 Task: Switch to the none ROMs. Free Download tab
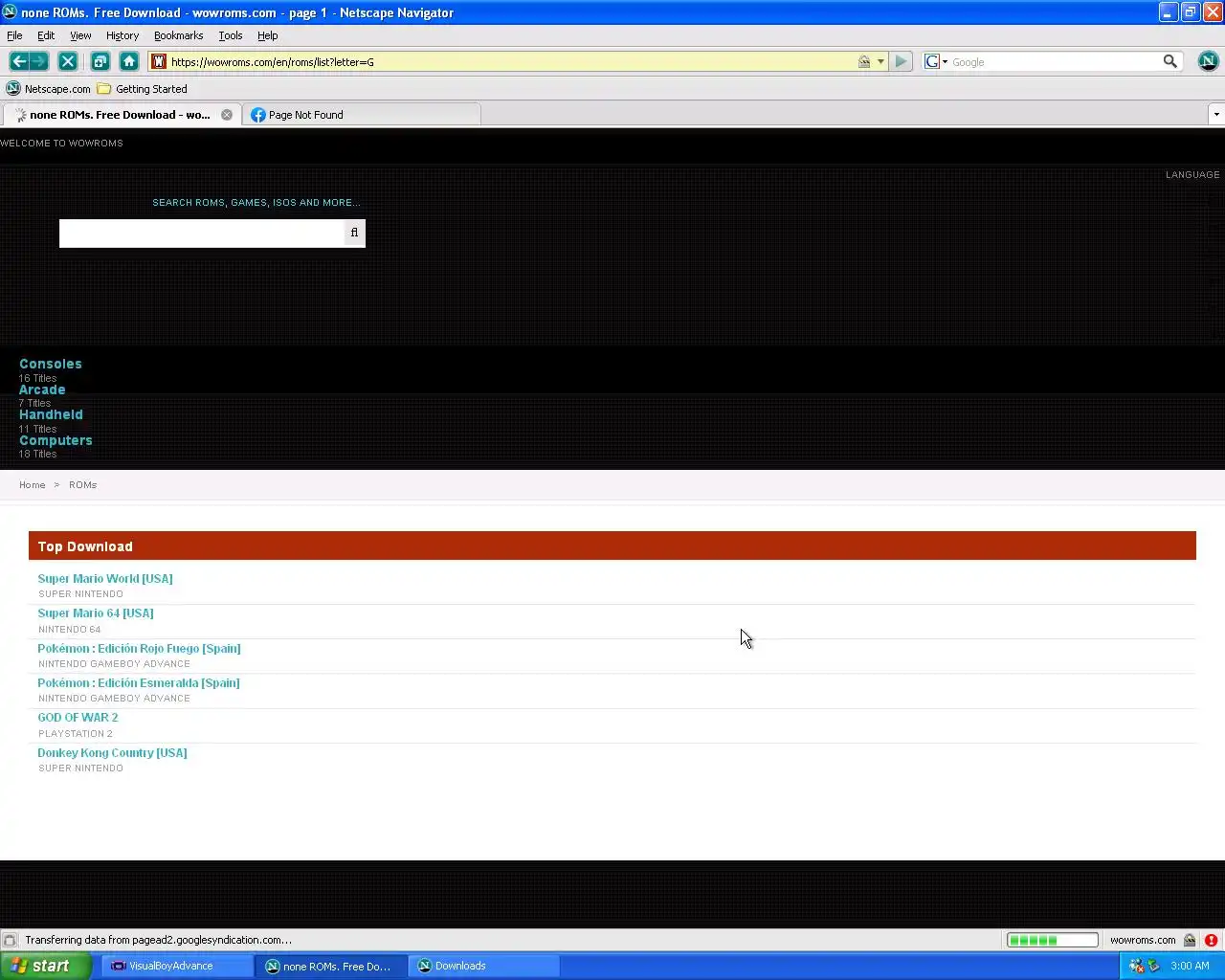pos(120,115)
